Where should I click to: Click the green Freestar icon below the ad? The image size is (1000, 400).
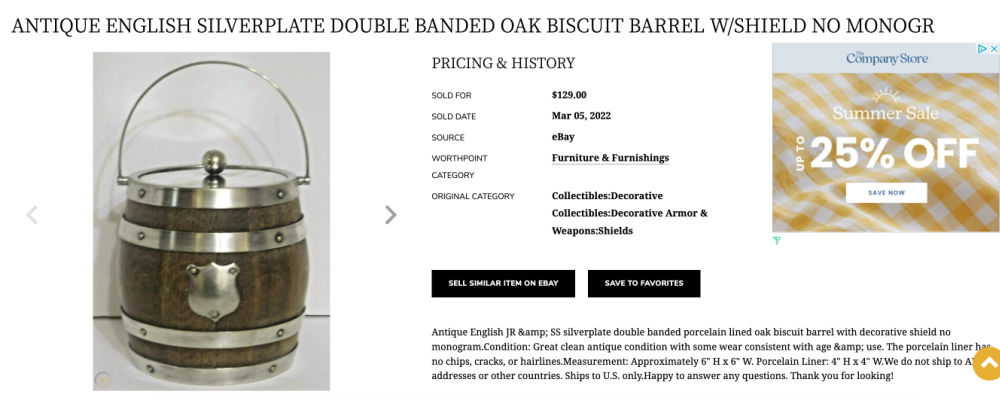click(x=777, y=240)
